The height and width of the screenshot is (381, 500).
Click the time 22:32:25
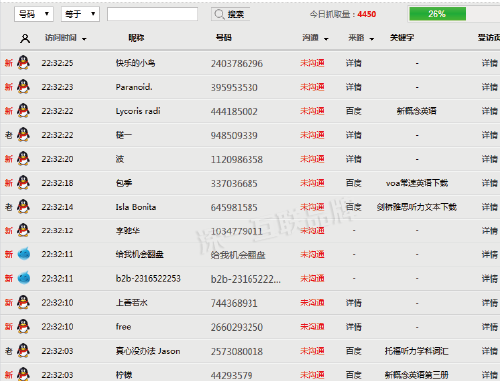57,63
